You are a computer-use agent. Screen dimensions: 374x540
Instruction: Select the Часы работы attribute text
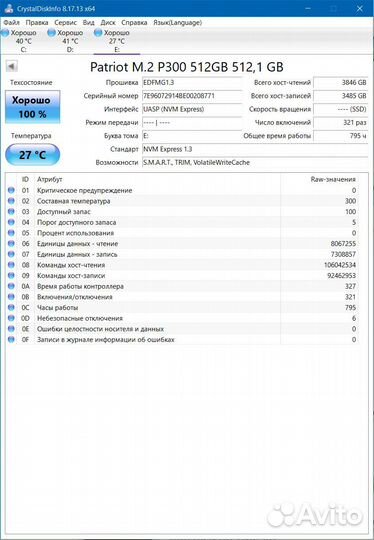tap(58, 308)
